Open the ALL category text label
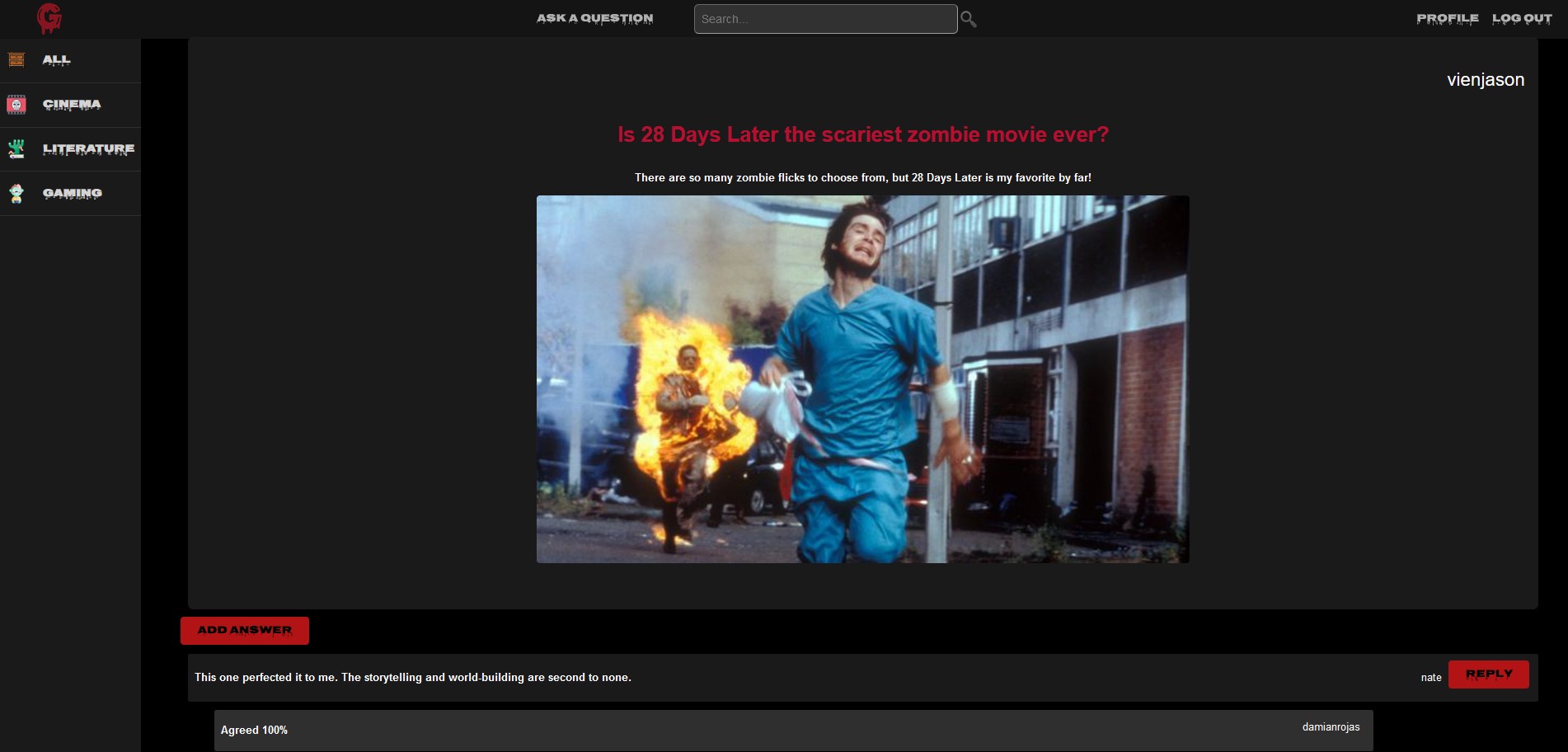 [x=56, y=60]
